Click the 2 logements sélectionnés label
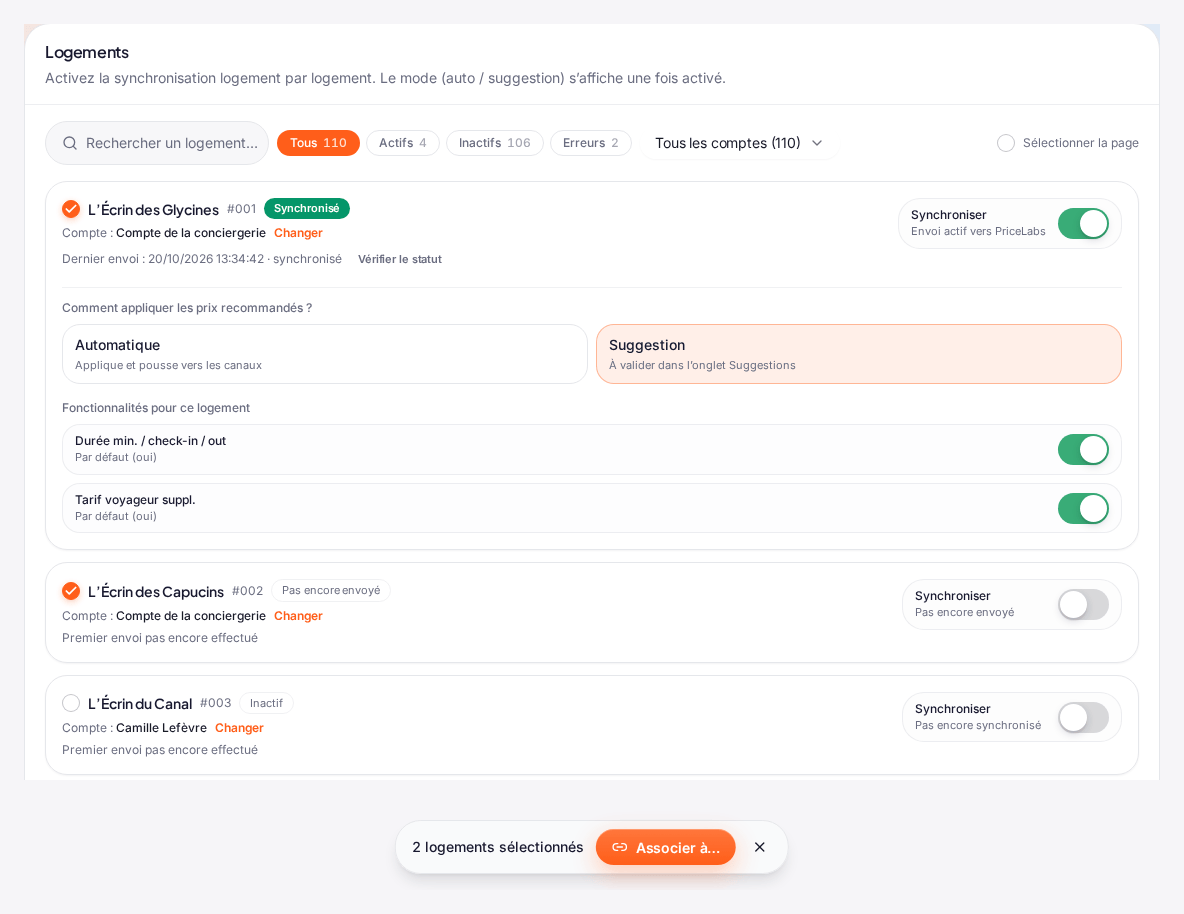The width and height of the screenshot is (1184, 914). coord(498,848)
